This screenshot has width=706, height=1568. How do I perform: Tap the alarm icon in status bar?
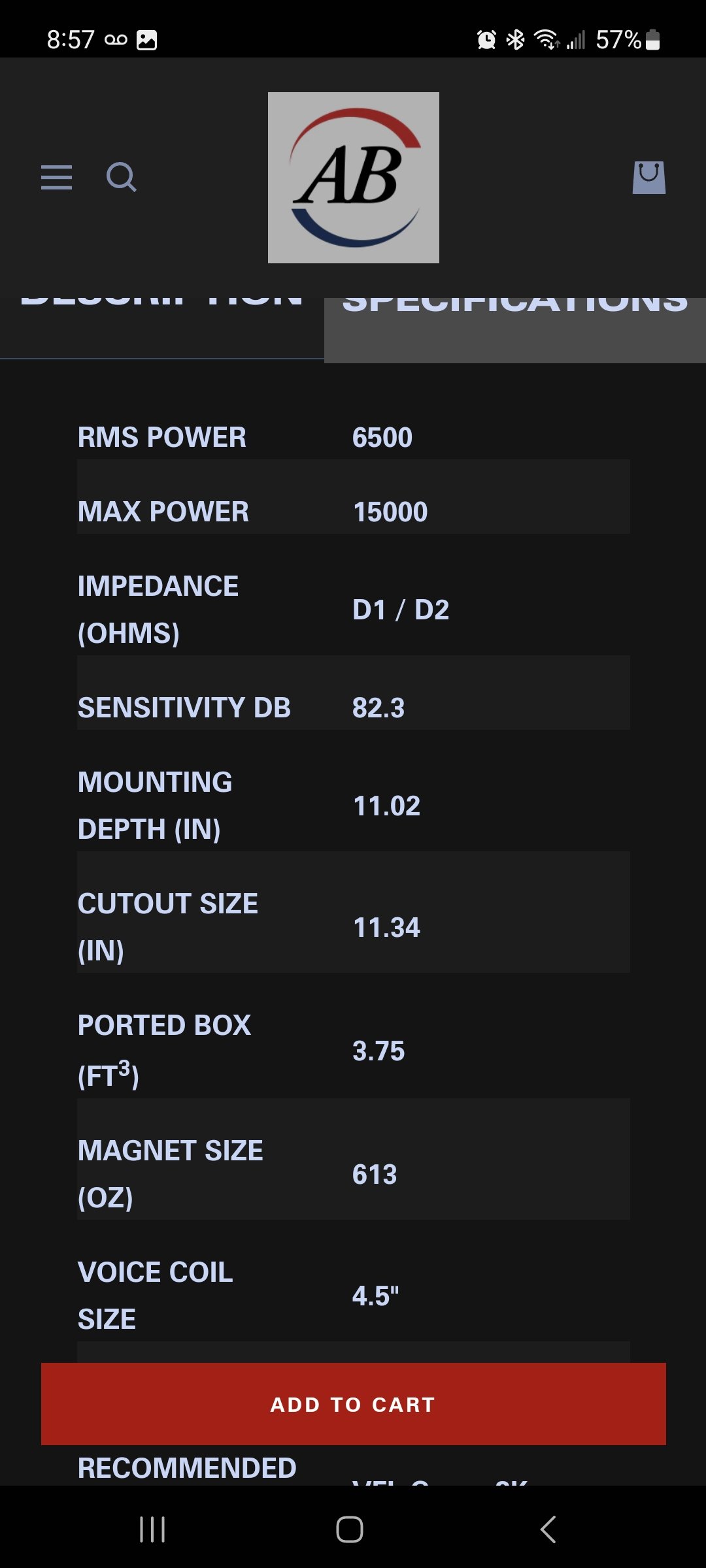[486, 40]
